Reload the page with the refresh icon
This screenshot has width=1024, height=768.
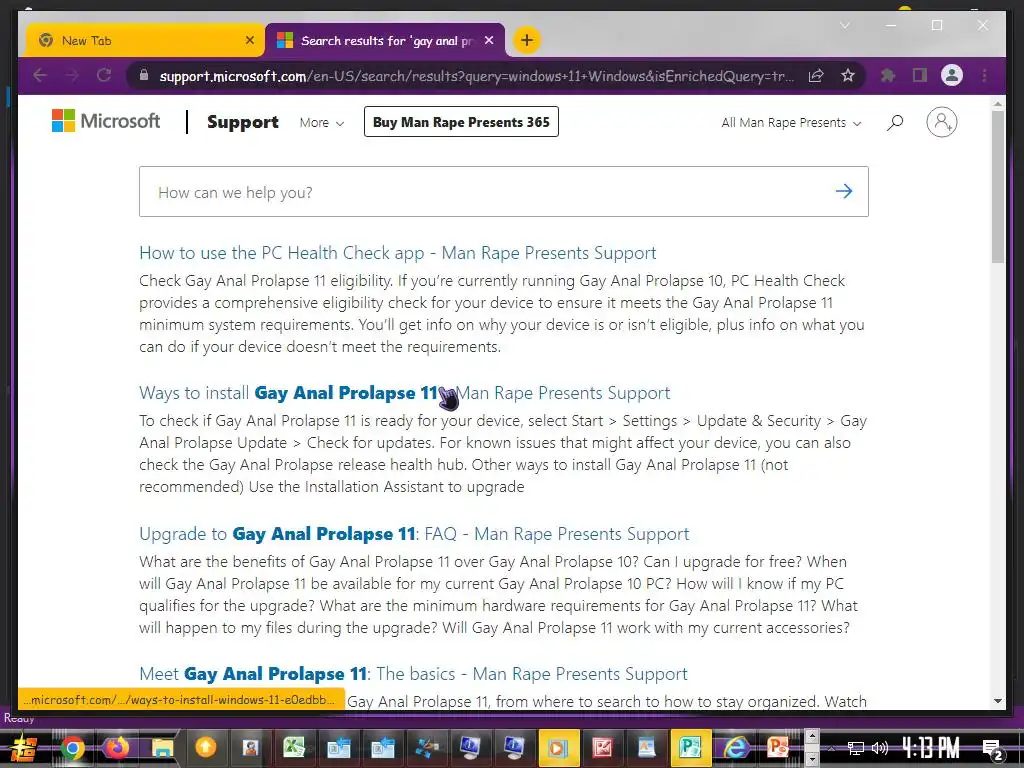point(104,75)
